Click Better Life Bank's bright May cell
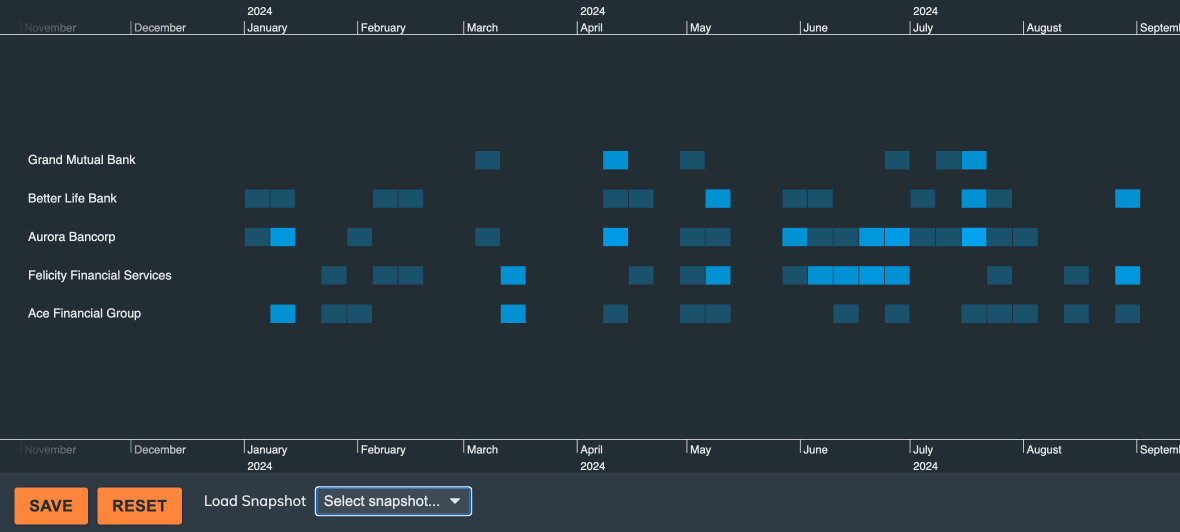Image resolution: width=1180 pixels, height=532 pixels. [x=717, y=198]
